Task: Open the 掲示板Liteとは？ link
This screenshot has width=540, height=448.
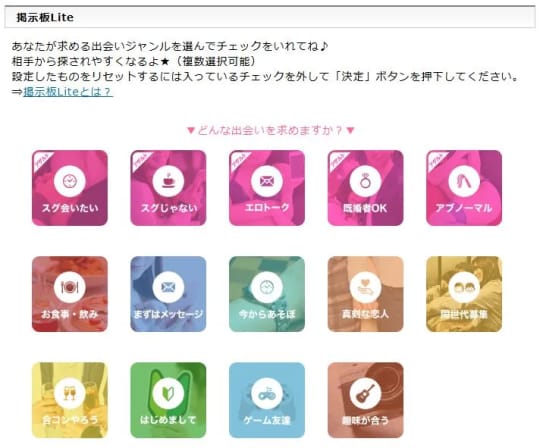Action: tap(68, 92)
